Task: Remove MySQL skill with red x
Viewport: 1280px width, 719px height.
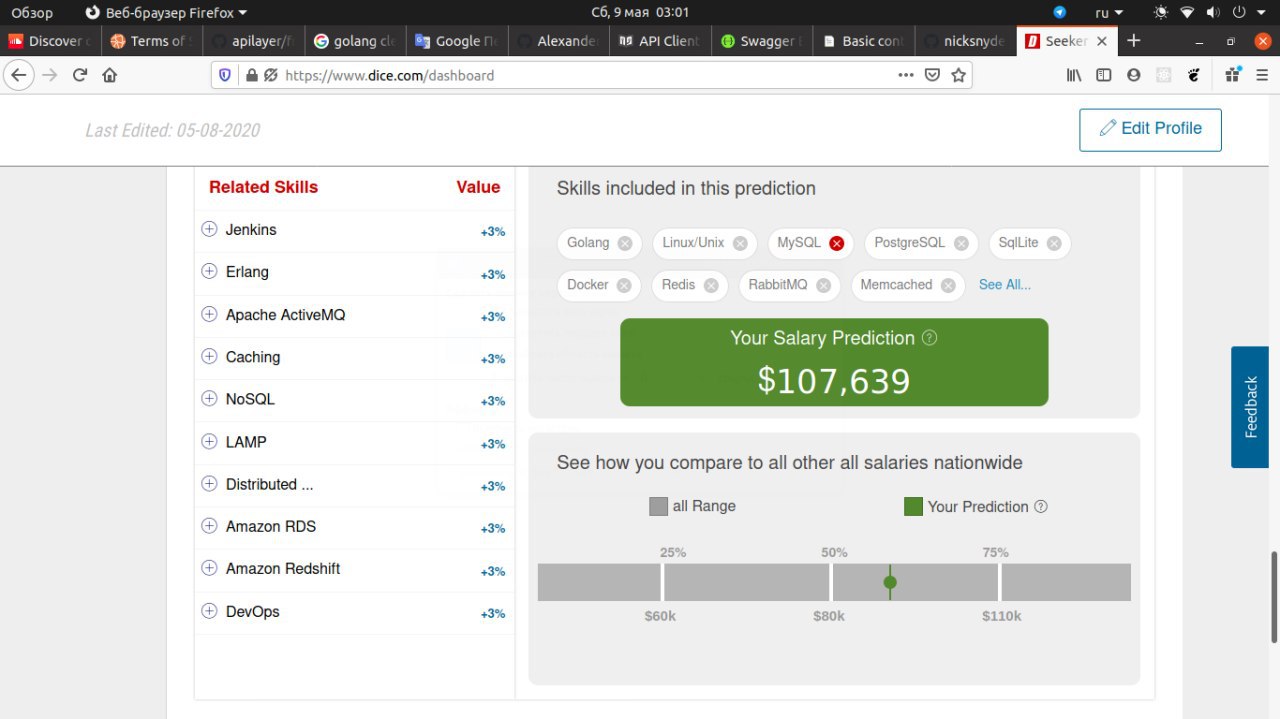Action: 837,243
